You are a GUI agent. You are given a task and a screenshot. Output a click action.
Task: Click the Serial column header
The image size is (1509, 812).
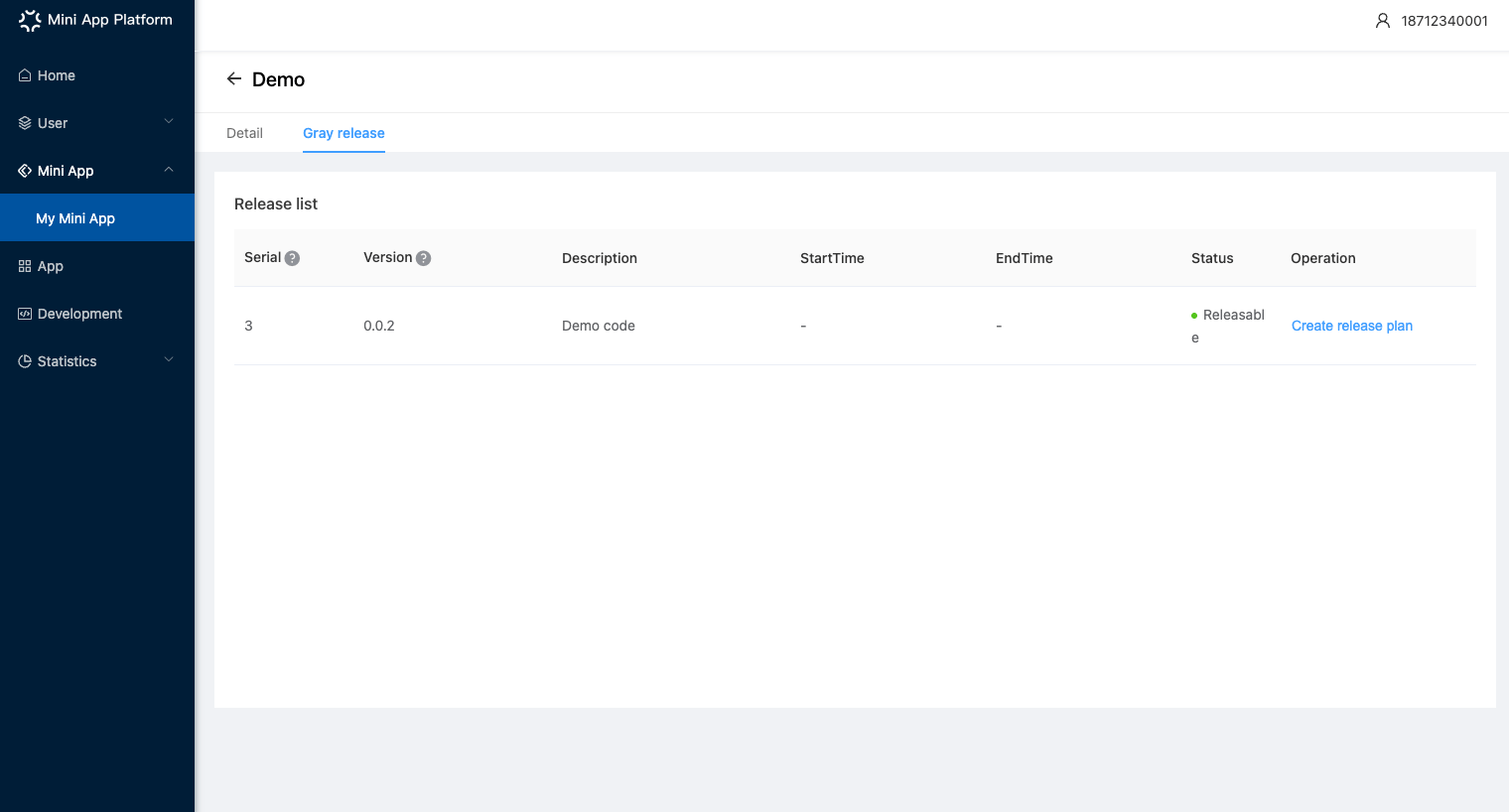click(262, 257)
